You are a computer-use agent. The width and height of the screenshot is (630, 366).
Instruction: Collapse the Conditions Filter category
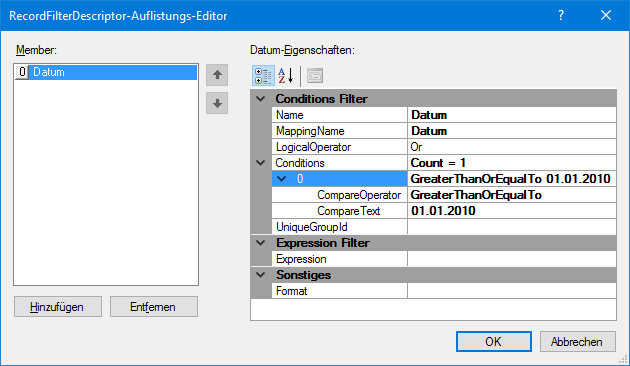pos(261,98)
